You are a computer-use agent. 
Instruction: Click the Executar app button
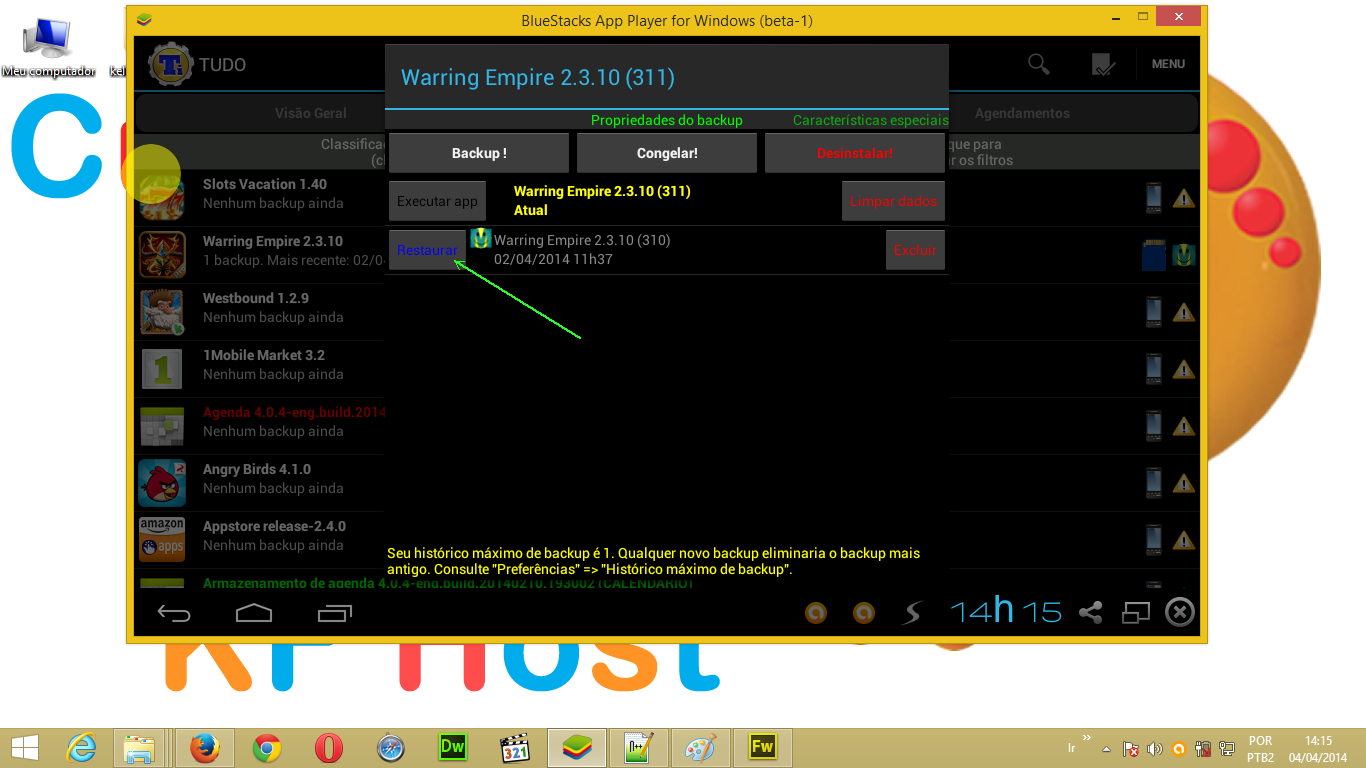coord(437,201)
